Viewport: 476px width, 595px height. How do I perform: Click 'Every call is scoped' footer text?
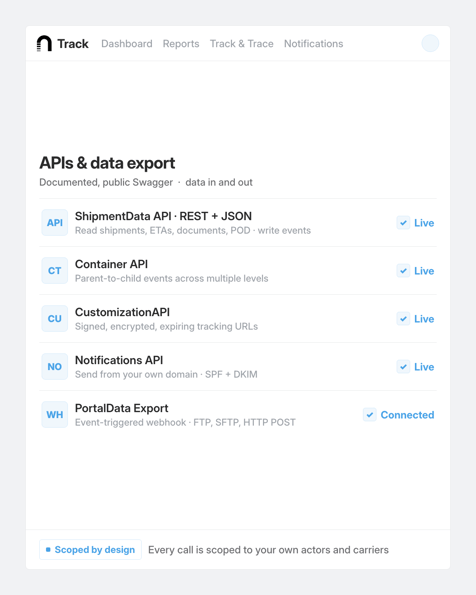pos(268,550)
